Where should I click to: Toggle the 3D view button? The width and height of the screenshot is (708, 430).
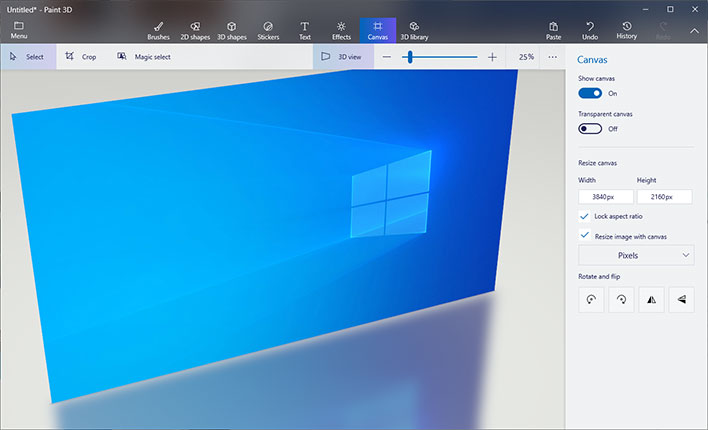coord(343,56)
